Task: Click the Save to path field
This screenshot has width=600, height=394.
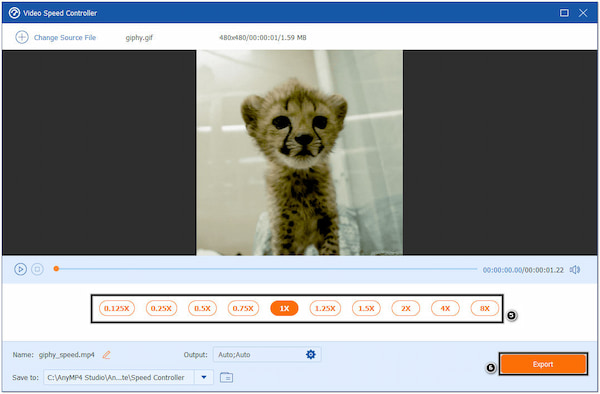Action: coord(119,378)
